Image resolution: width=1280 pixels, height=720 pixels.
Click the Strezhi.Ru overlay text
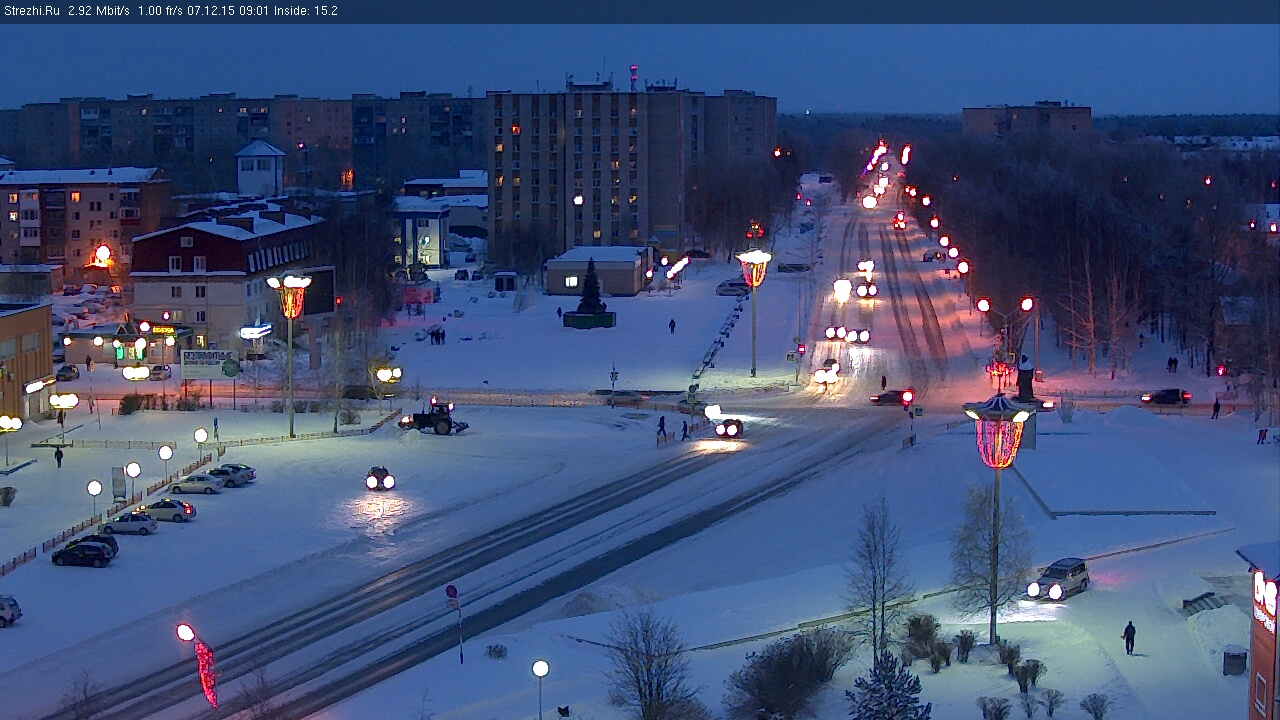point(32,11)
